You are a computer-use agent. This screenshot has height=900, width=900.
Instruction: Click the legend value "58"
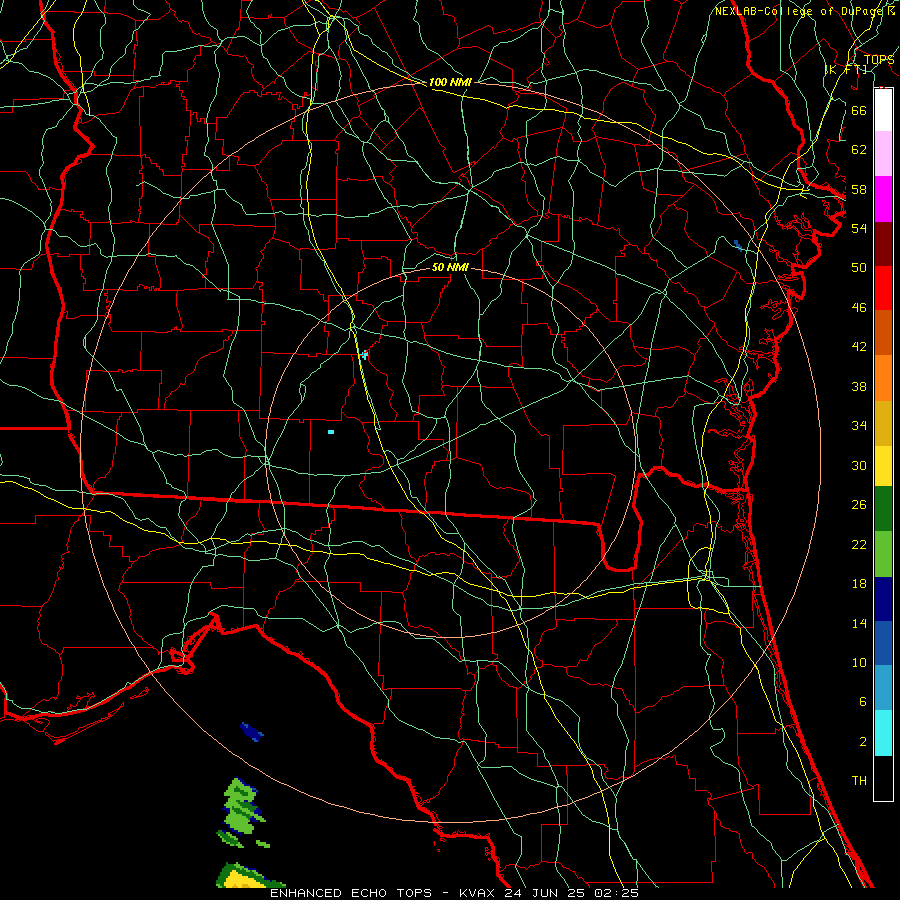pos(859,189)
